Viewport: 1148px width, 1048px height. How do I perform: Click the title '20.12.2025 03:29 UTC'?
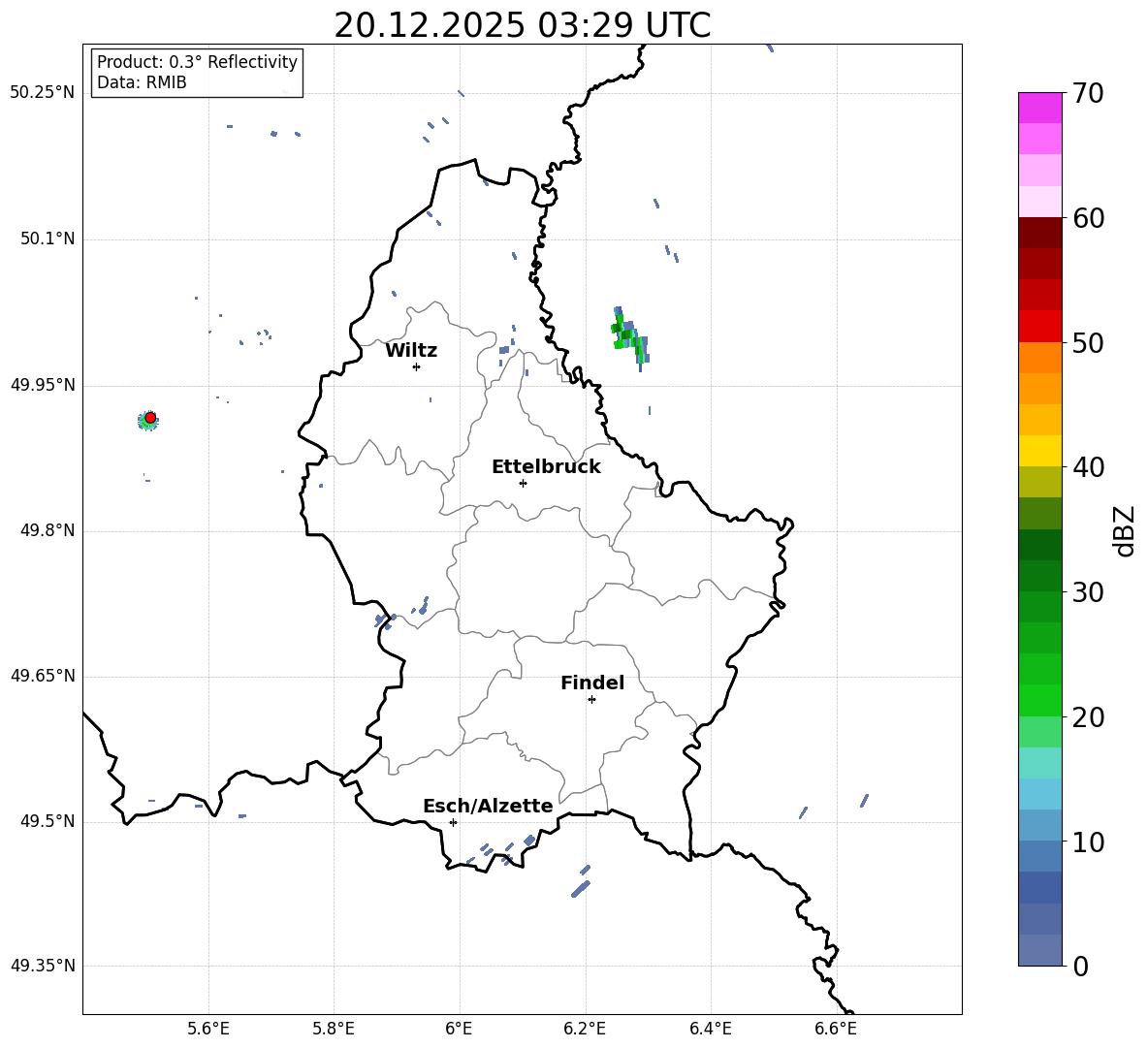click(x=522, y=25)
